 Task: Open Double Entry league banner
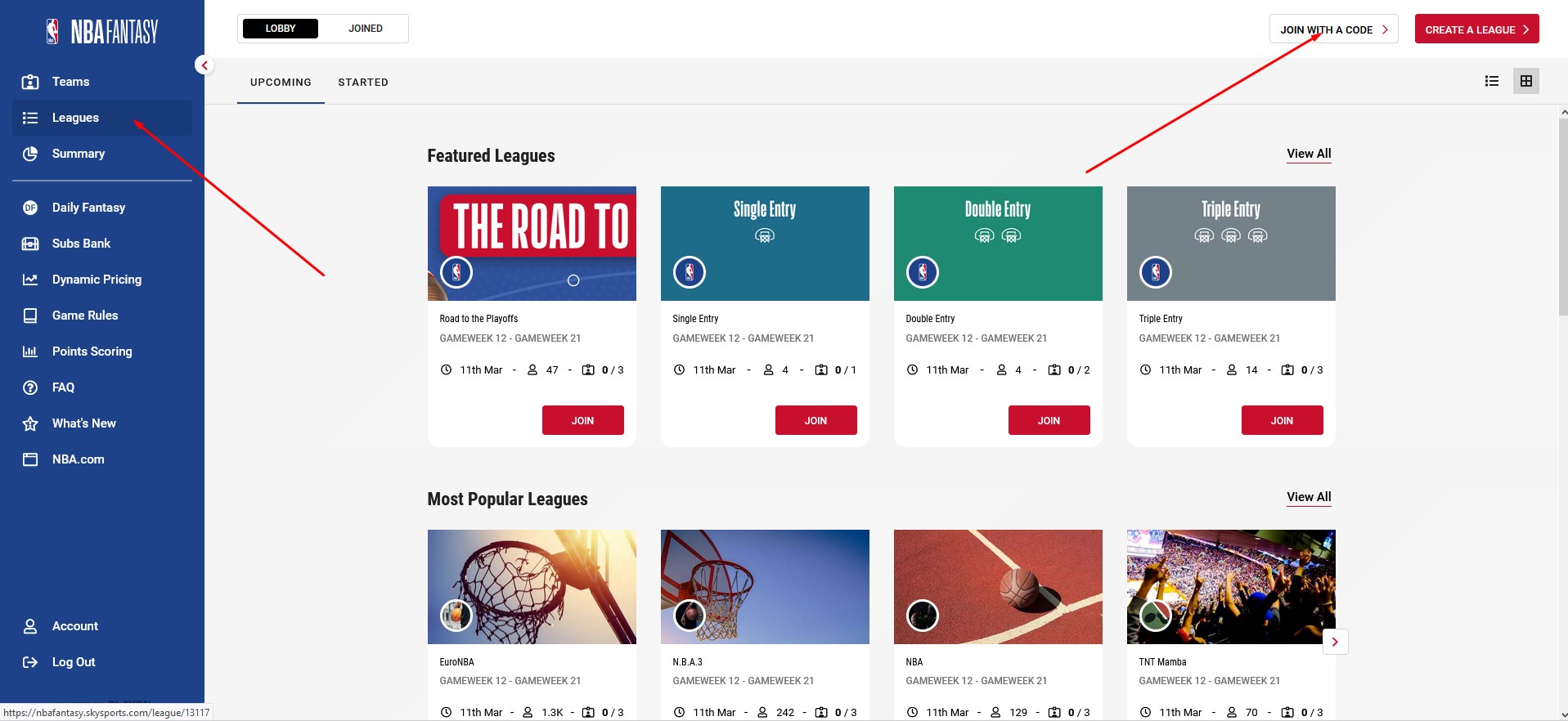click(x=998, y=244)
